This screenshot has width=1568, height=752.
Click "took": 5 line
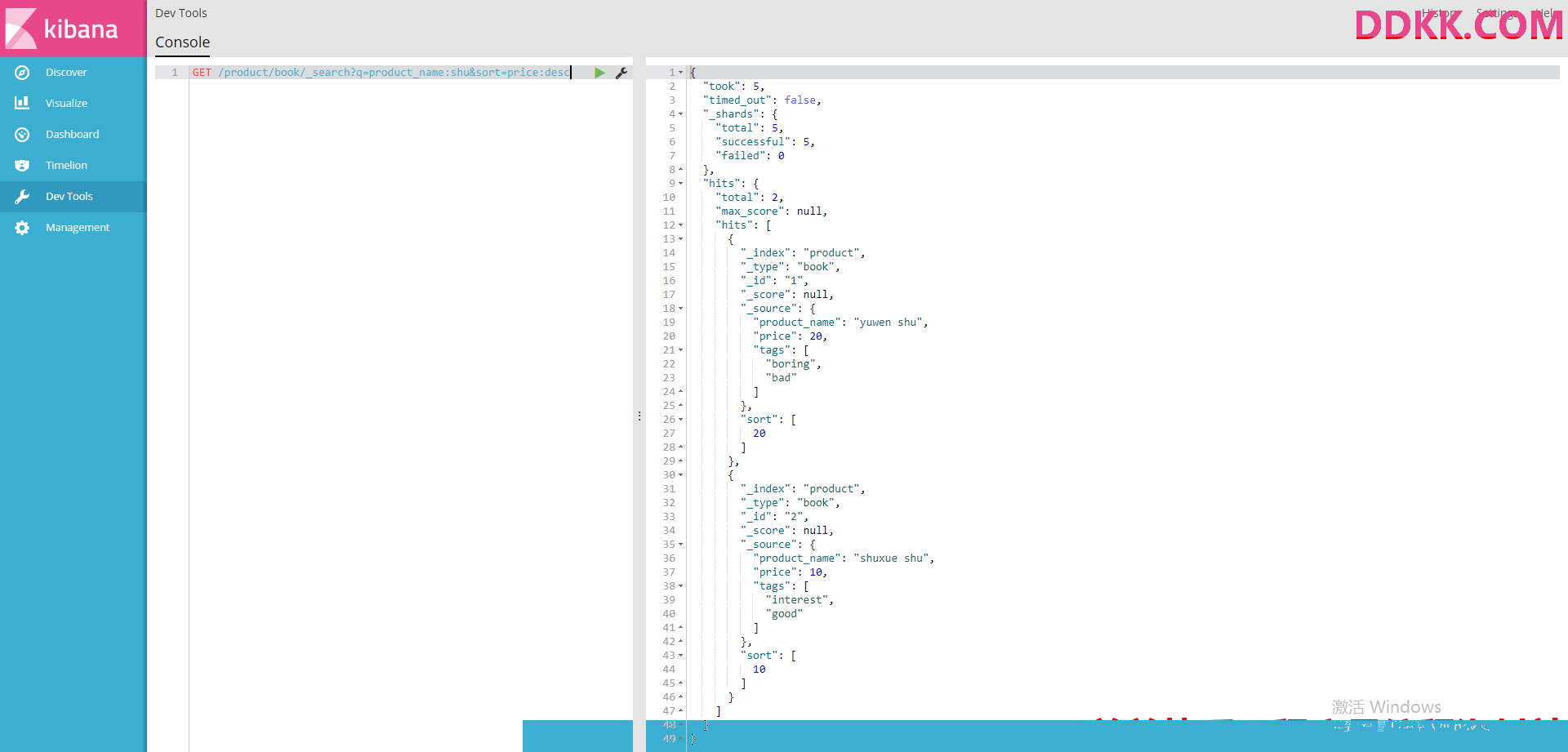click(x=734, y=87)
